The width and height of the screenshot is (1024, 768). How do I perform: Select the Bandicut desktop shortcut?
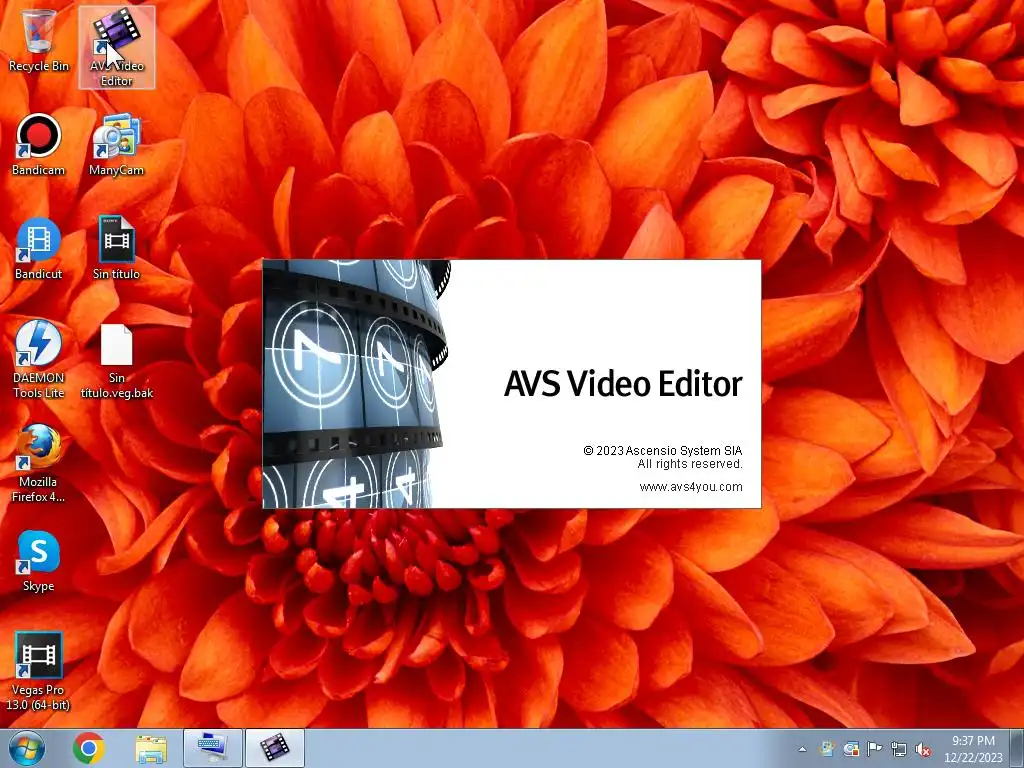pos(39,249)
